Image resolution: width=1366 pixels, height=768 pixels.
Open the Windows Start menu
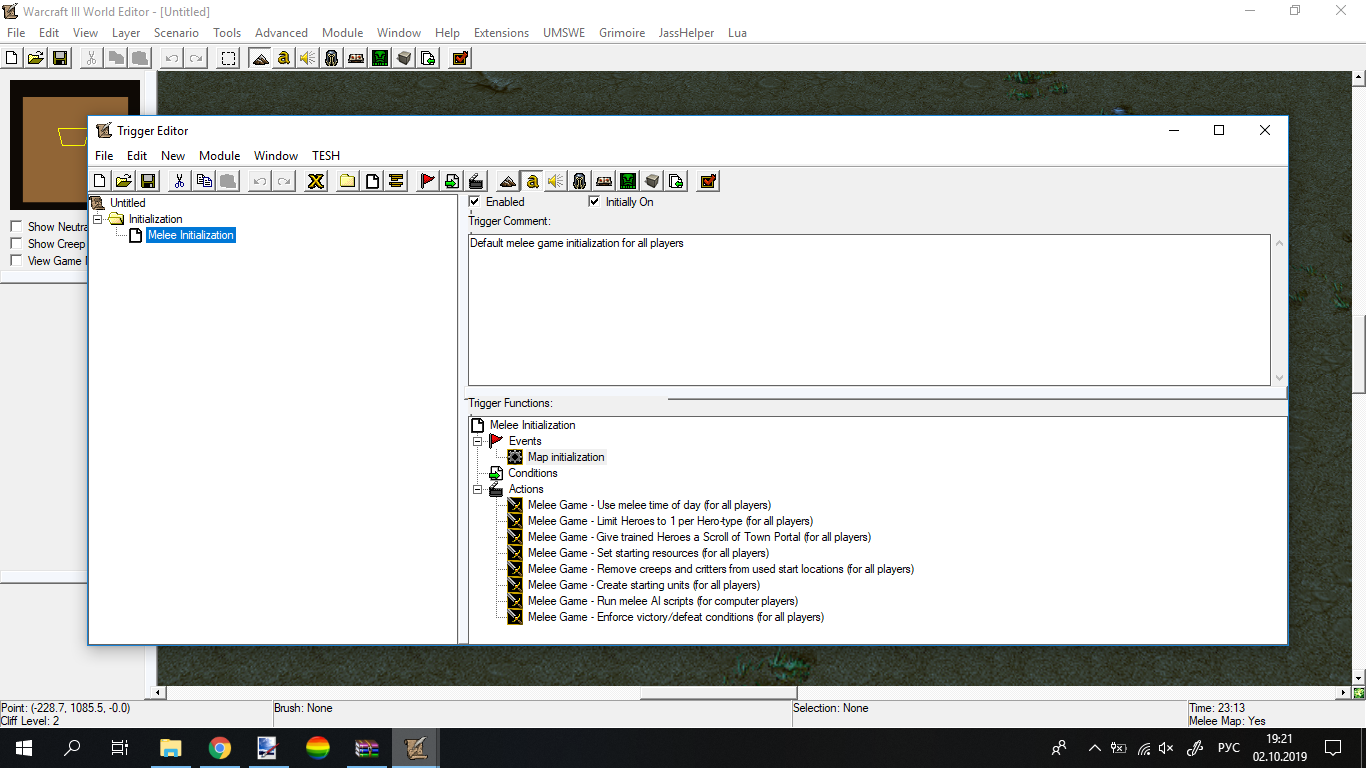coord(24,748)
